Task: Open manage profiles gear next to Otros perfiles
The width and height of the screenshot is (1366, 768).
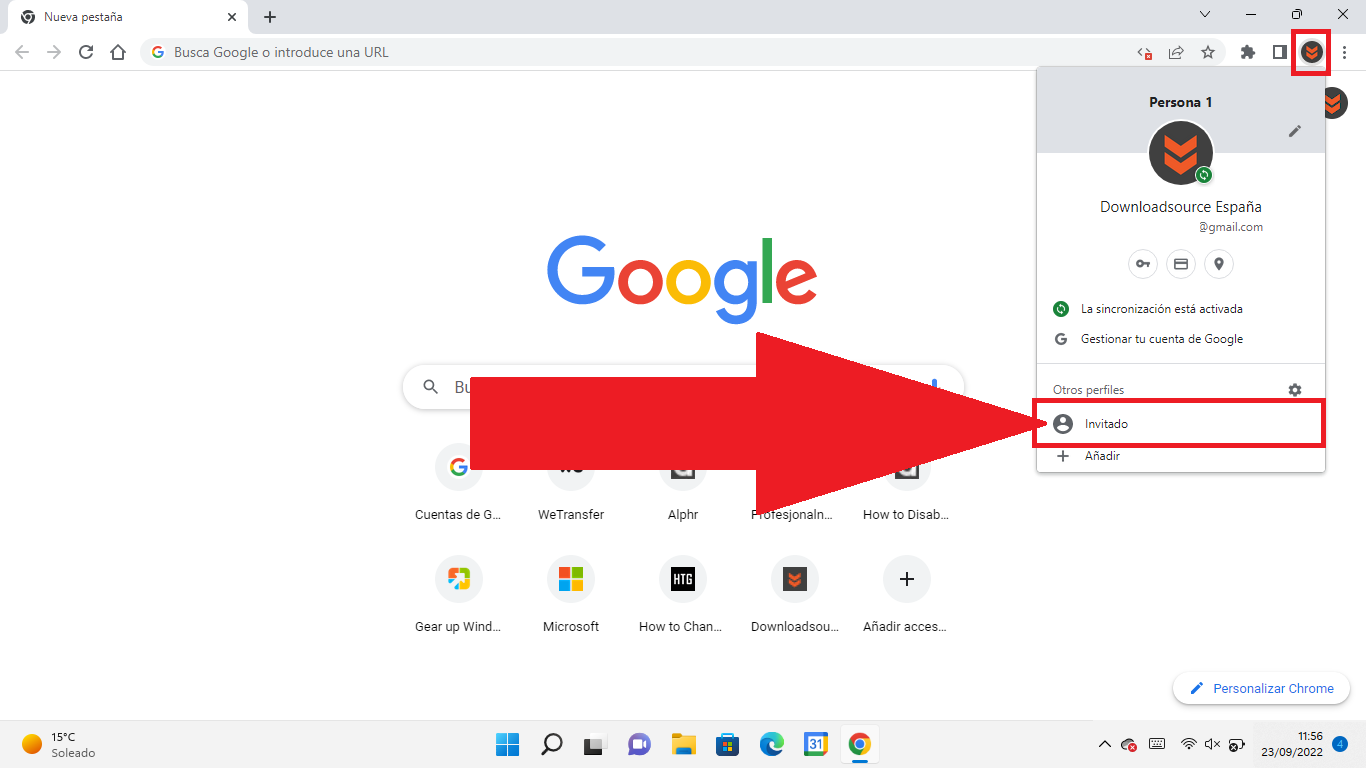Action: pyautogui.click(x=1295, y=390)
